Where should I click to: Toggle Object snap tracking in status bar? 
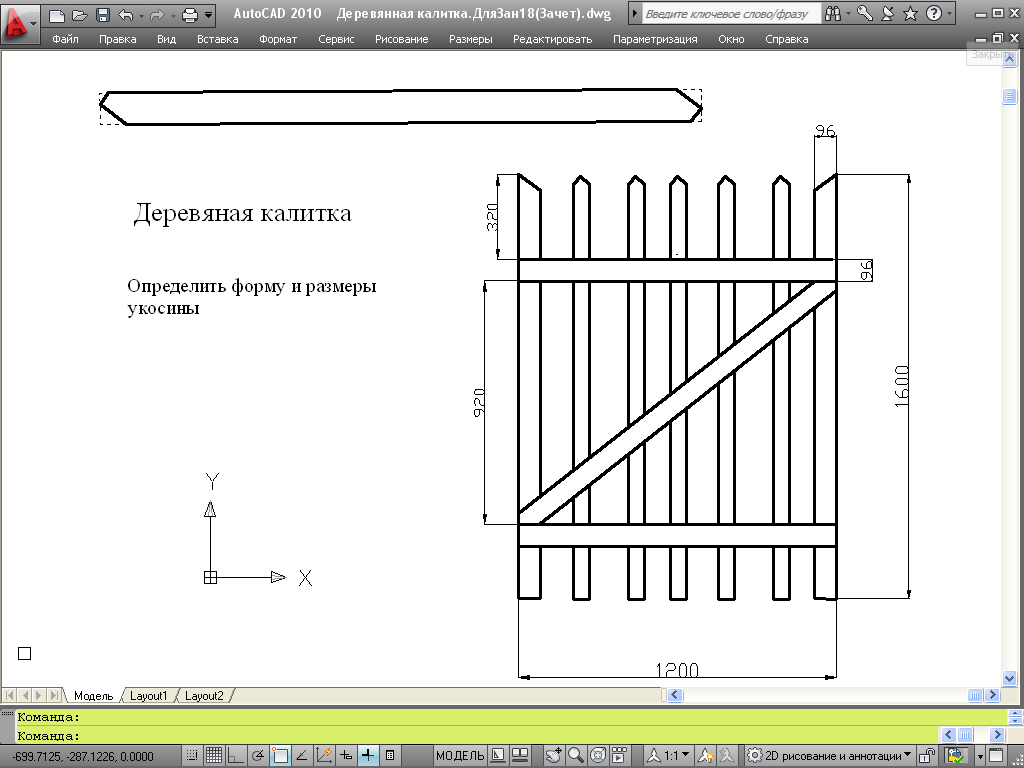coord(302,756)
